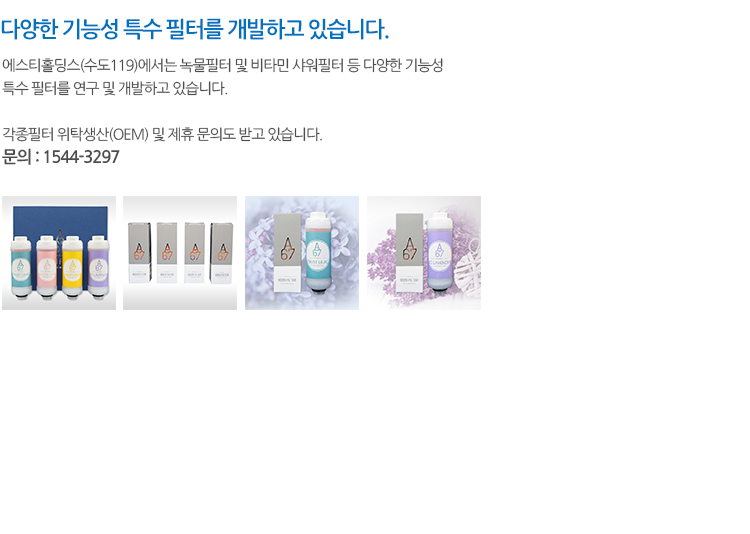This screenshot has width=750, height=534.
Task: Click the third gray A67 box from left
Action: tap(195, 253)
